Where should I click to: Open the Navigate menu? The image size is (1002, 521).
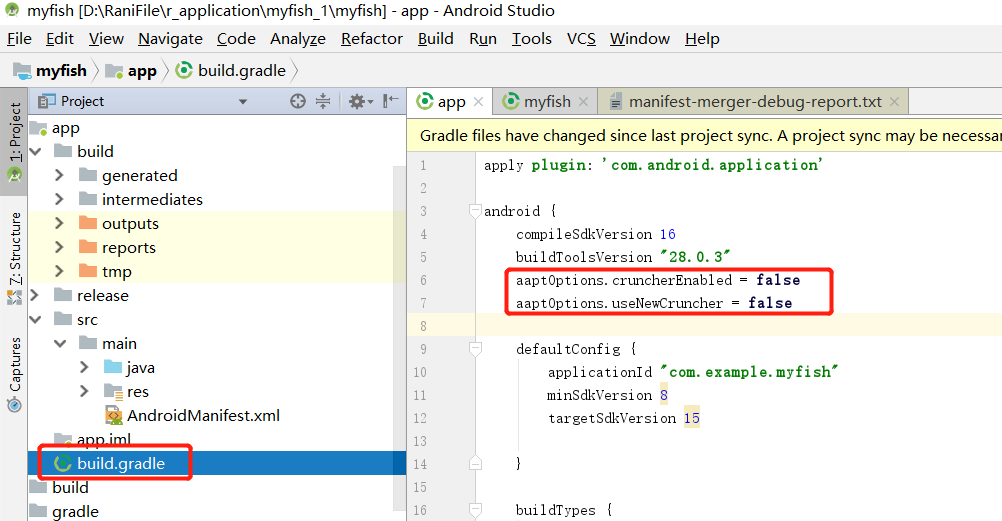170,39
